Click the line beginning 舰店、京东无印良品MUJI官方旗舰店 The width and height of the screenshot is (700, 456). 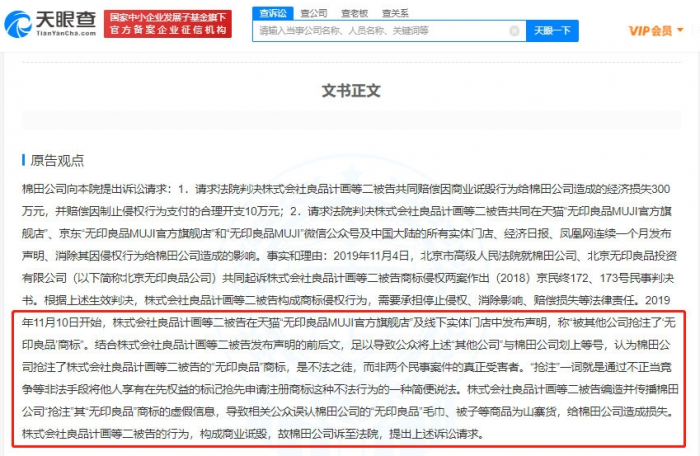click(347, 234)
